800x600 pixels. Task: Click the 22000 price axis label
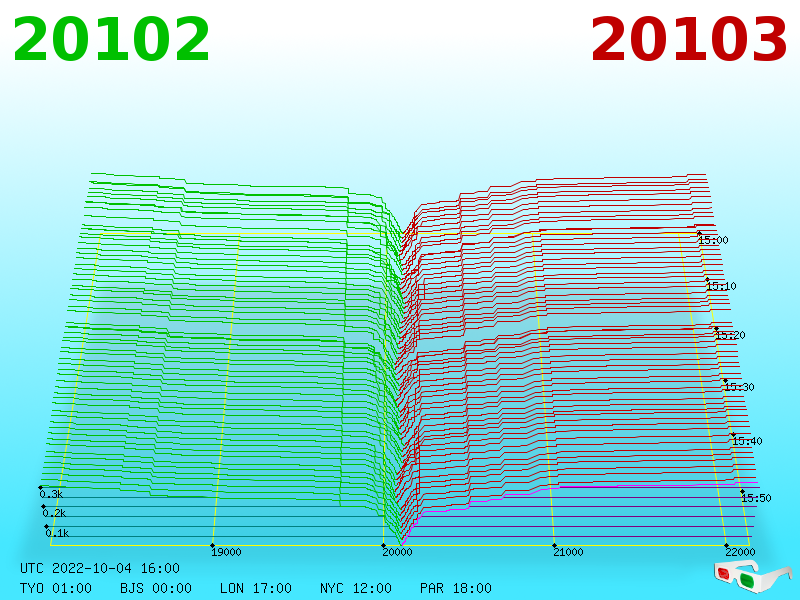tap(740, 552)
